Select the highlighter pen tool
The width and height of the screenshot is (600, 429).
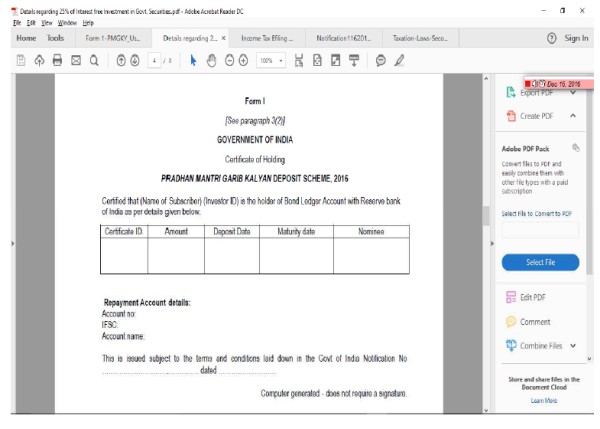tap(400, 61)
